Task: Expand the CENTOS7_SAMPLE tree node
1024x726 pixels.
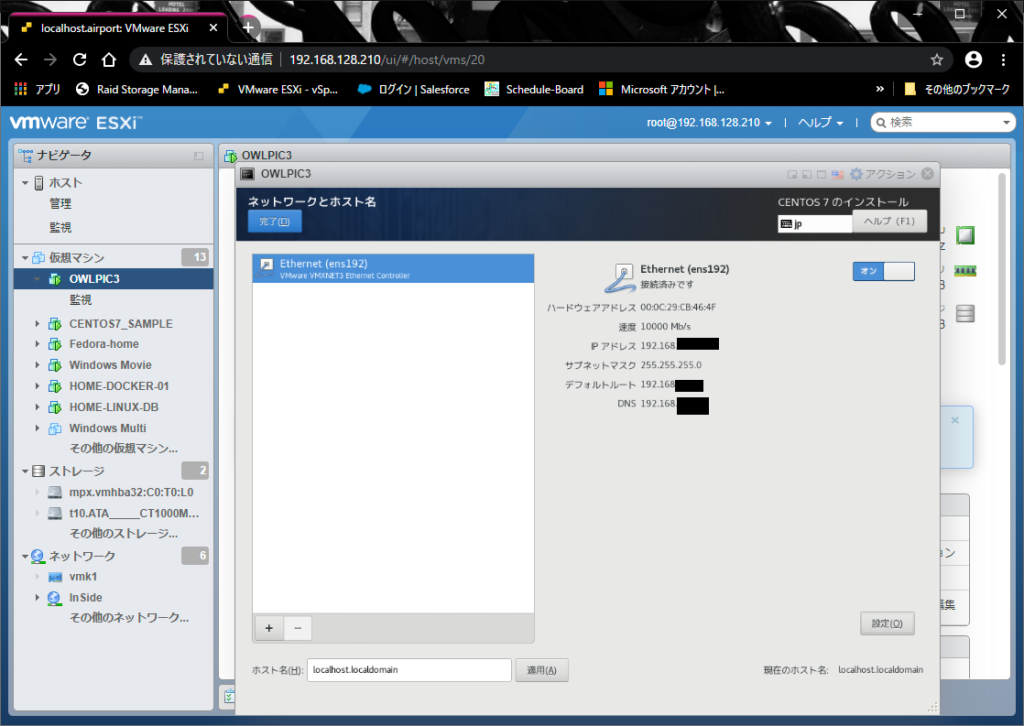Action: (37, 324)
